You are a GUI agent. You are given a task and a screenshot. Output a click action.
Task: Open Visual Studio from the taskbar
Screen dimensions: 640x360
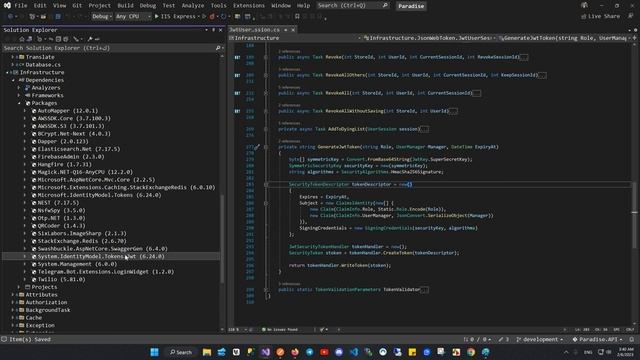tap(266, 352)
